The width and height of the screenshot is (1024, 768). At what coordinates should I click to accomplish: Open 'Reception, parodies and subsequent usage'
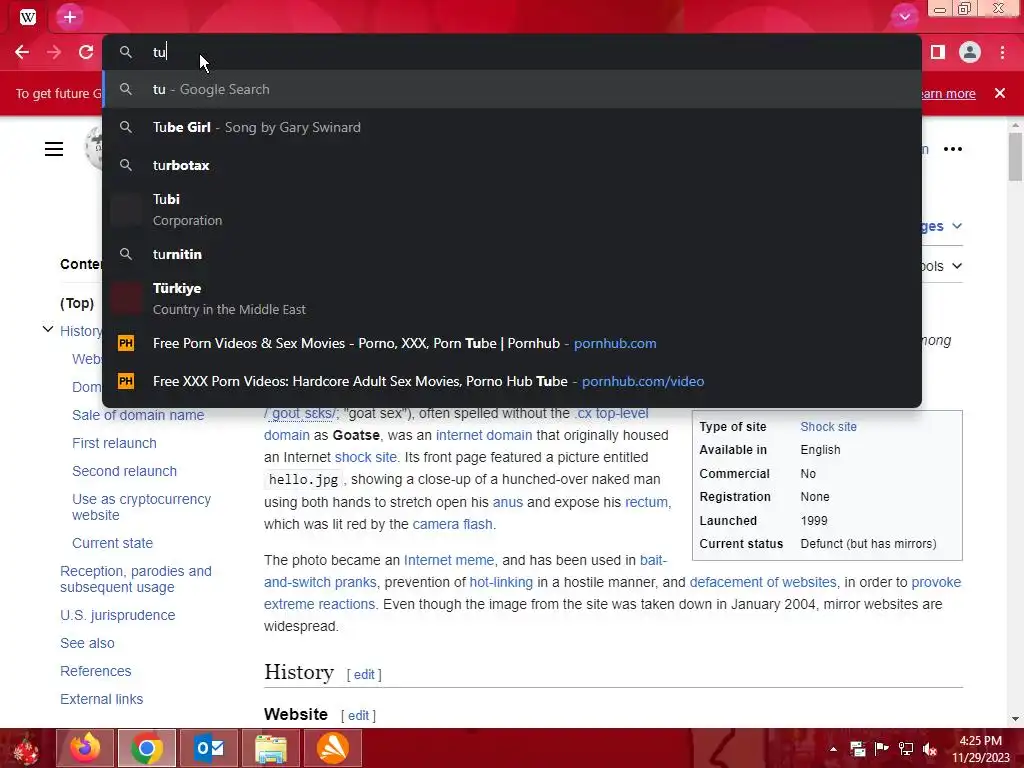136,579
